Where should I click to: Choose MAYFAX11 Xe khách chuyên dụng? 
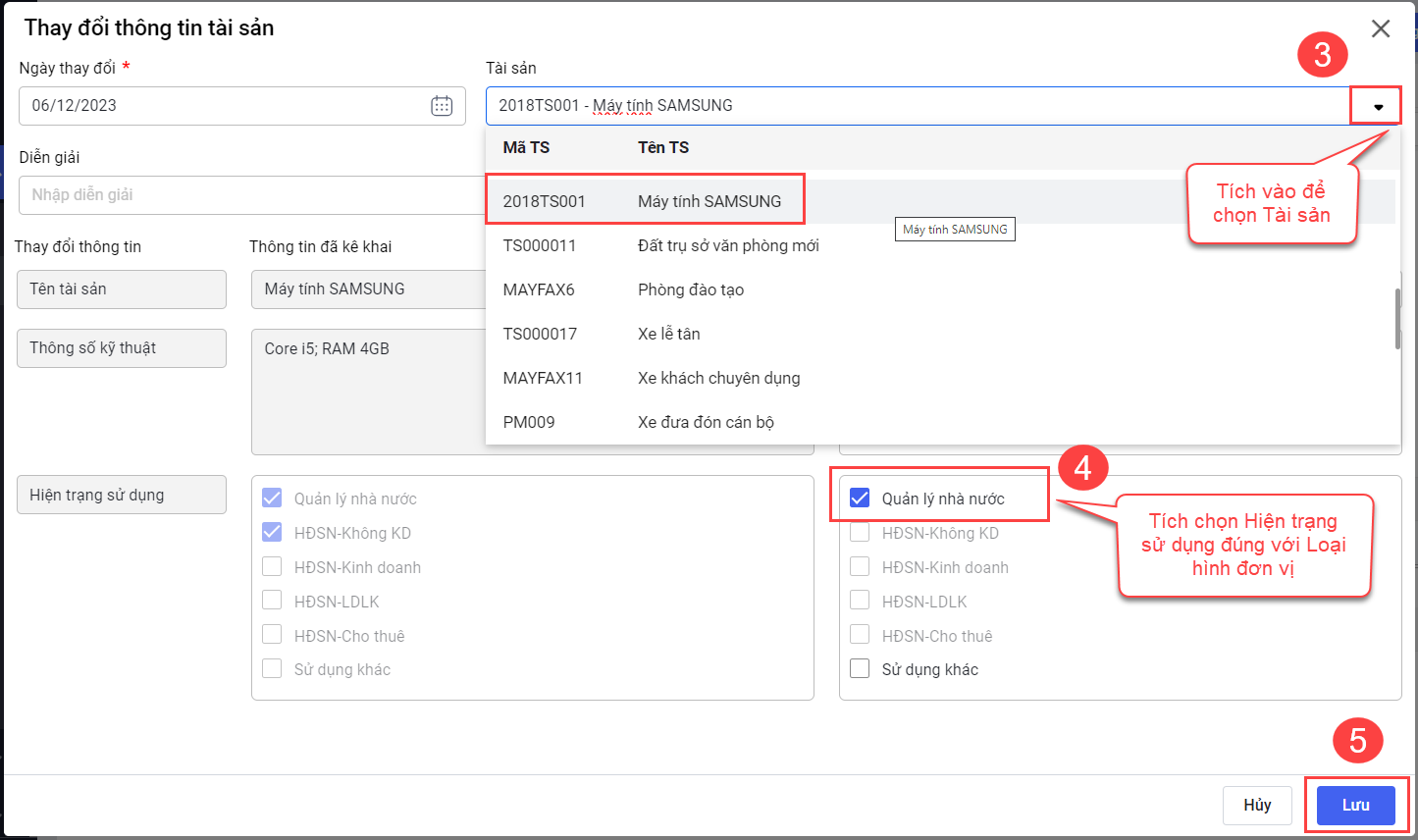point(651,378)
